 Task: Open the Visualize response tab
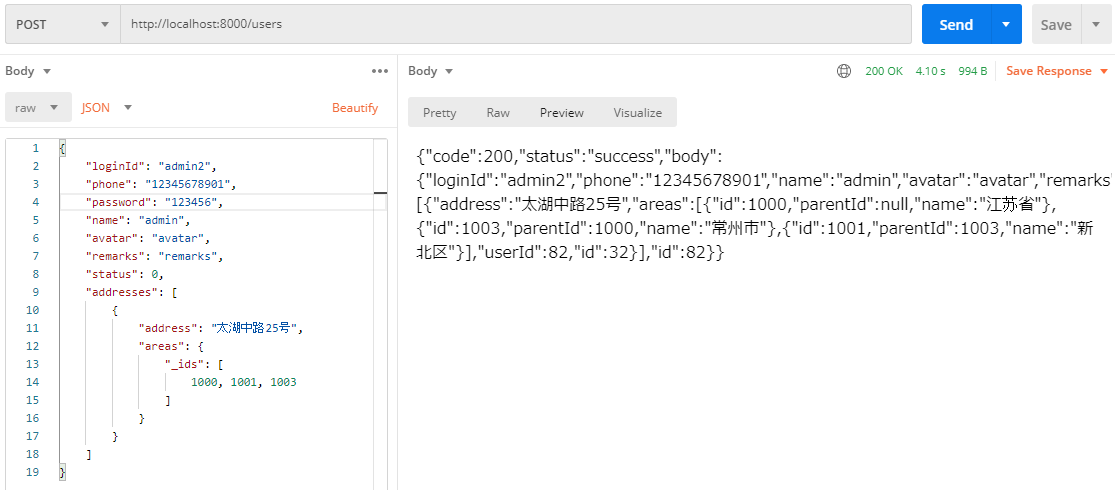(637, 113)
